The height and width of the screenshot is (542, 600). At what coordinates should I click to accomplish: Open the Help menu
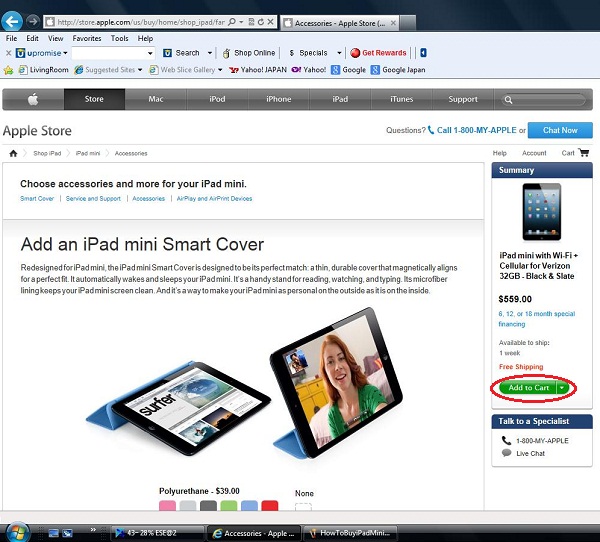coord(145,38)
